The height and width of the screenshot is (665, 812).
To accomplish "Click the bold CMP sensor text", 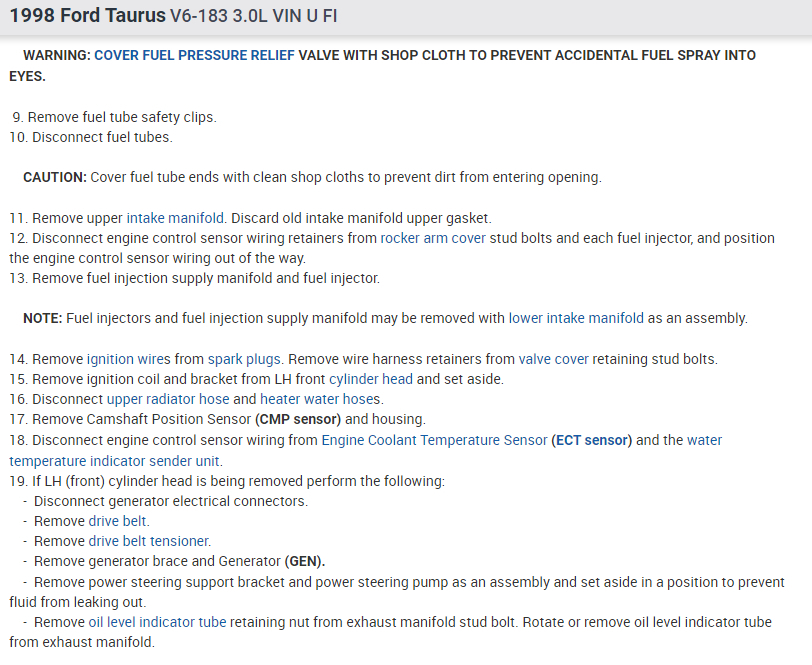I will [298, 419].
